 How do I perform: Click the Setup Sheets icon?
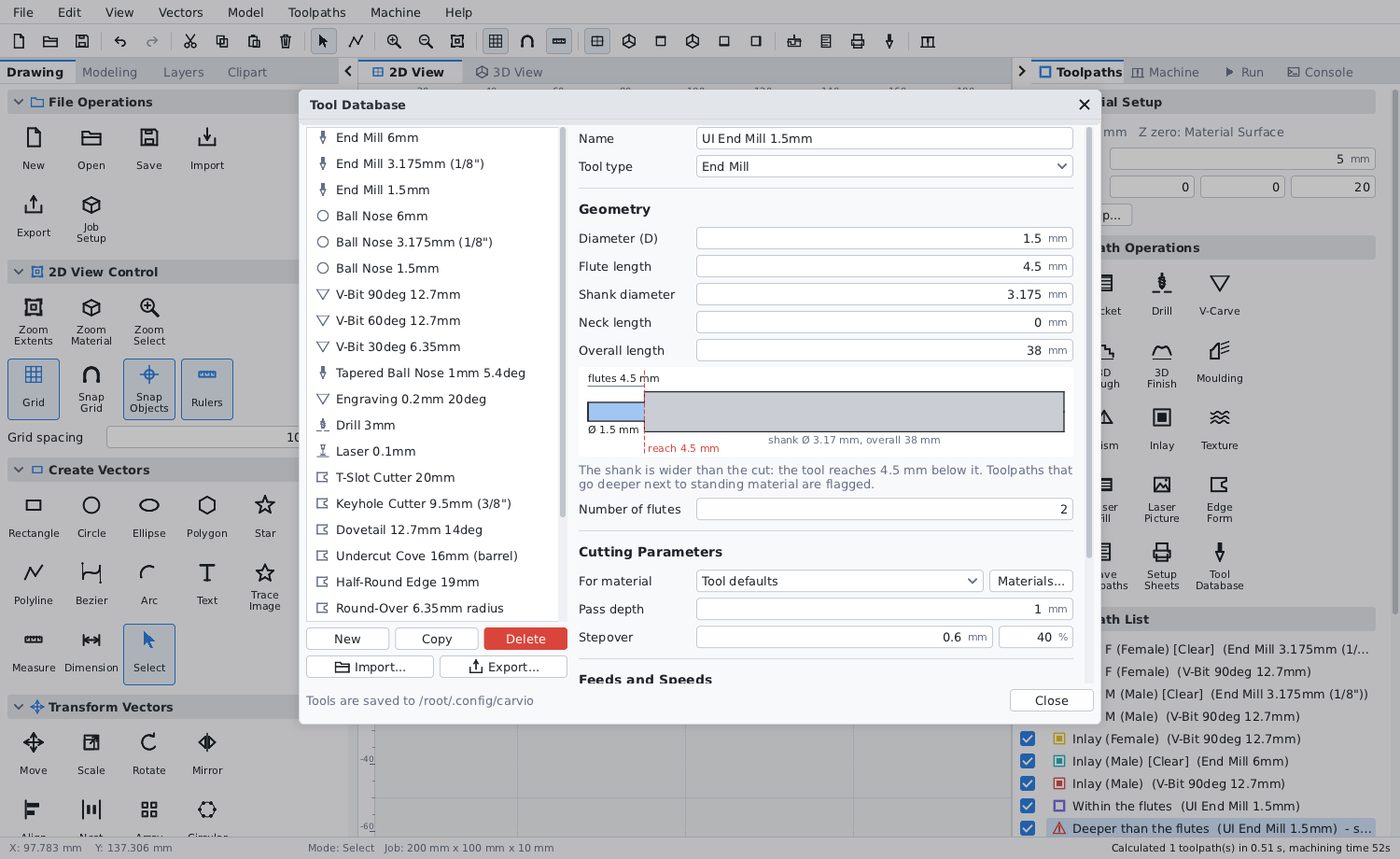[1161, 564]
